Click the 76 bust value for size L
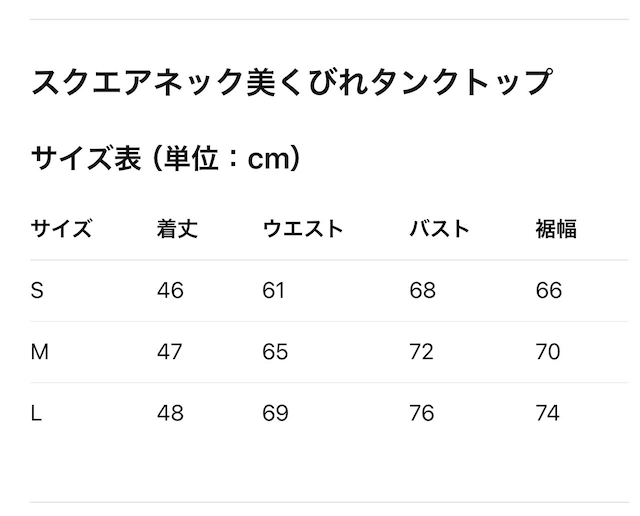The image size is (640, 516). (422, 413)
